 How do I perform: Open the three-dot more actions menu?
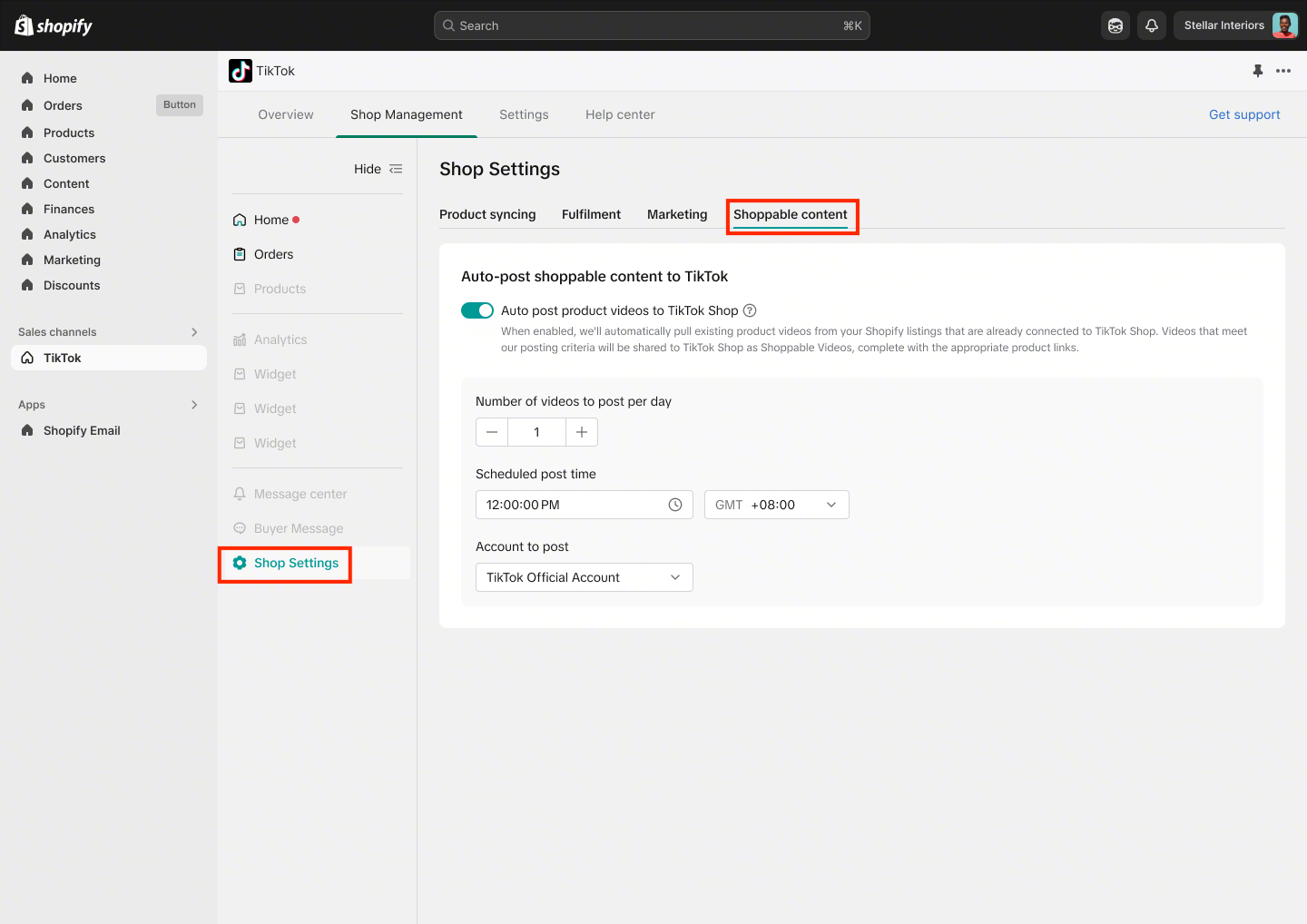1283,71
